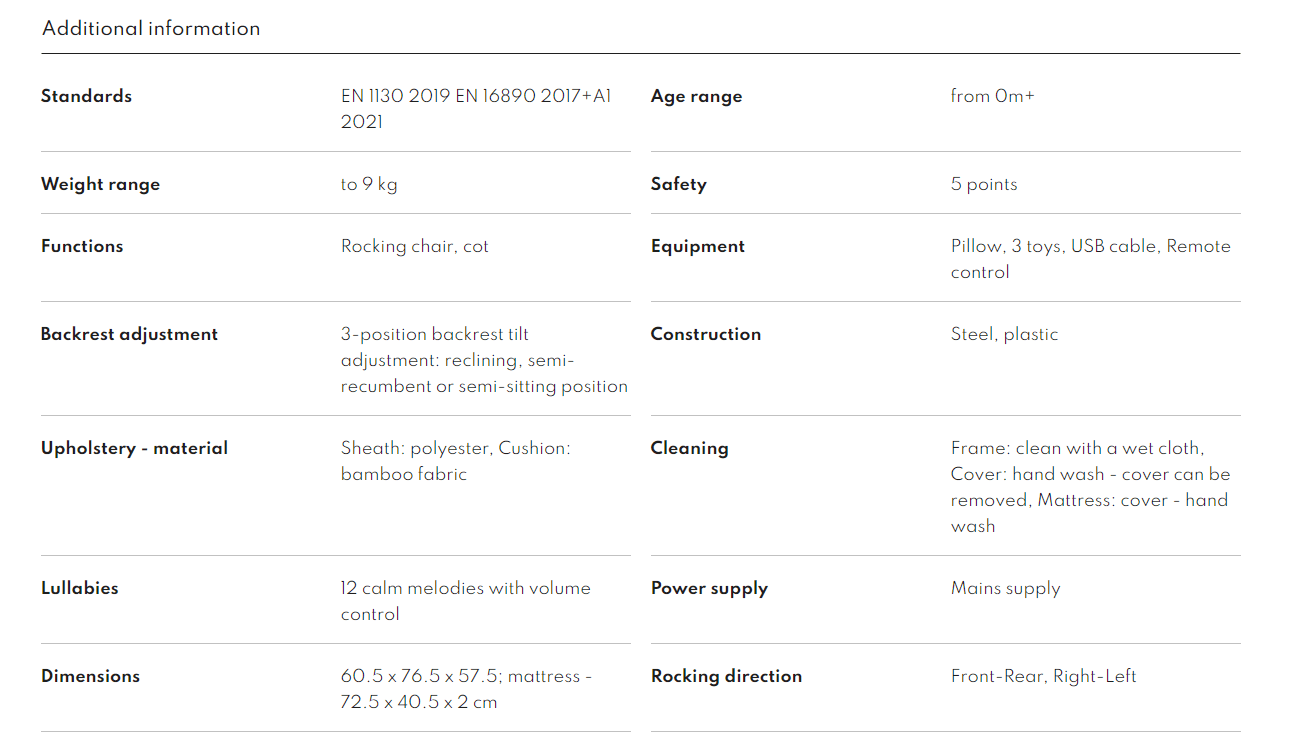This screenshot has height=756, width=1292.
Task: Click the Dimensions label
Action: (x=90, y=676)
